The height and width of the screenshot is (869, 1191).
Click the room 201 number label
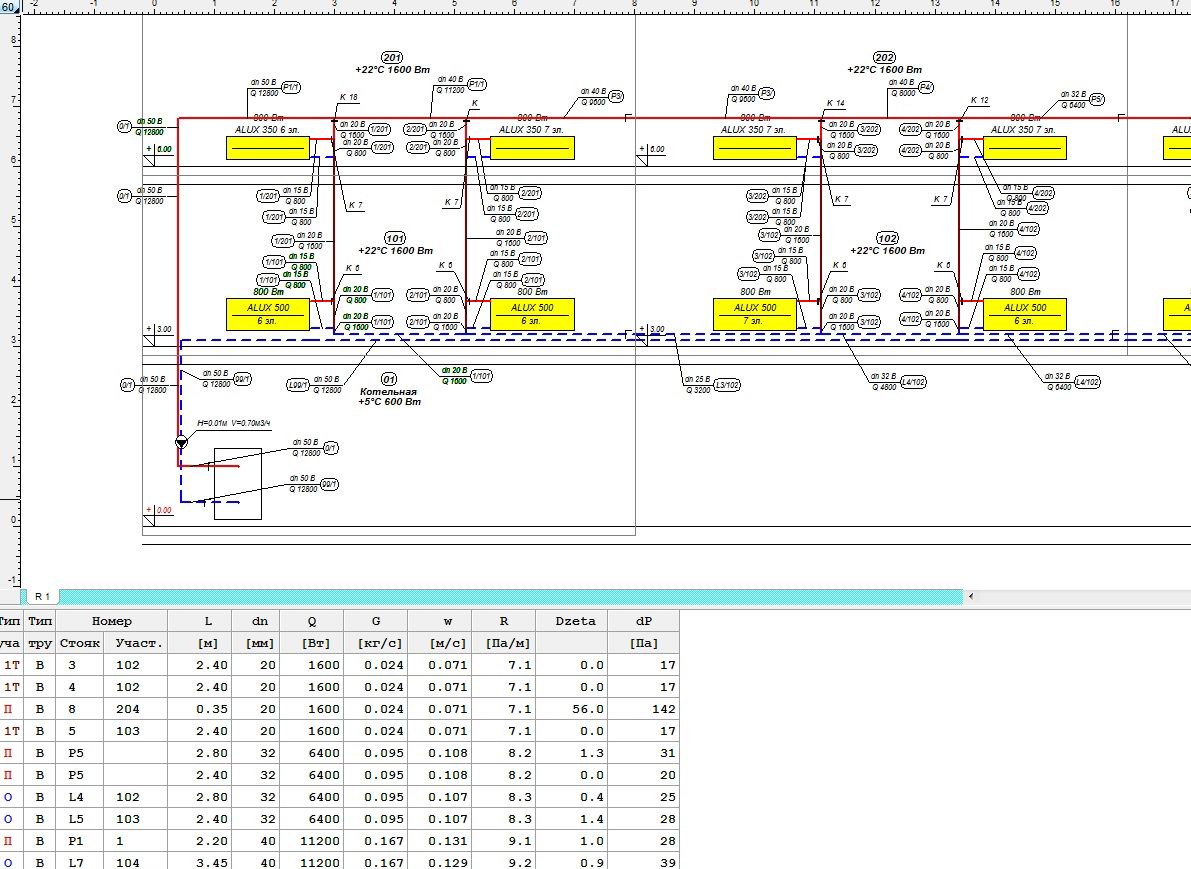click(392, 57)
